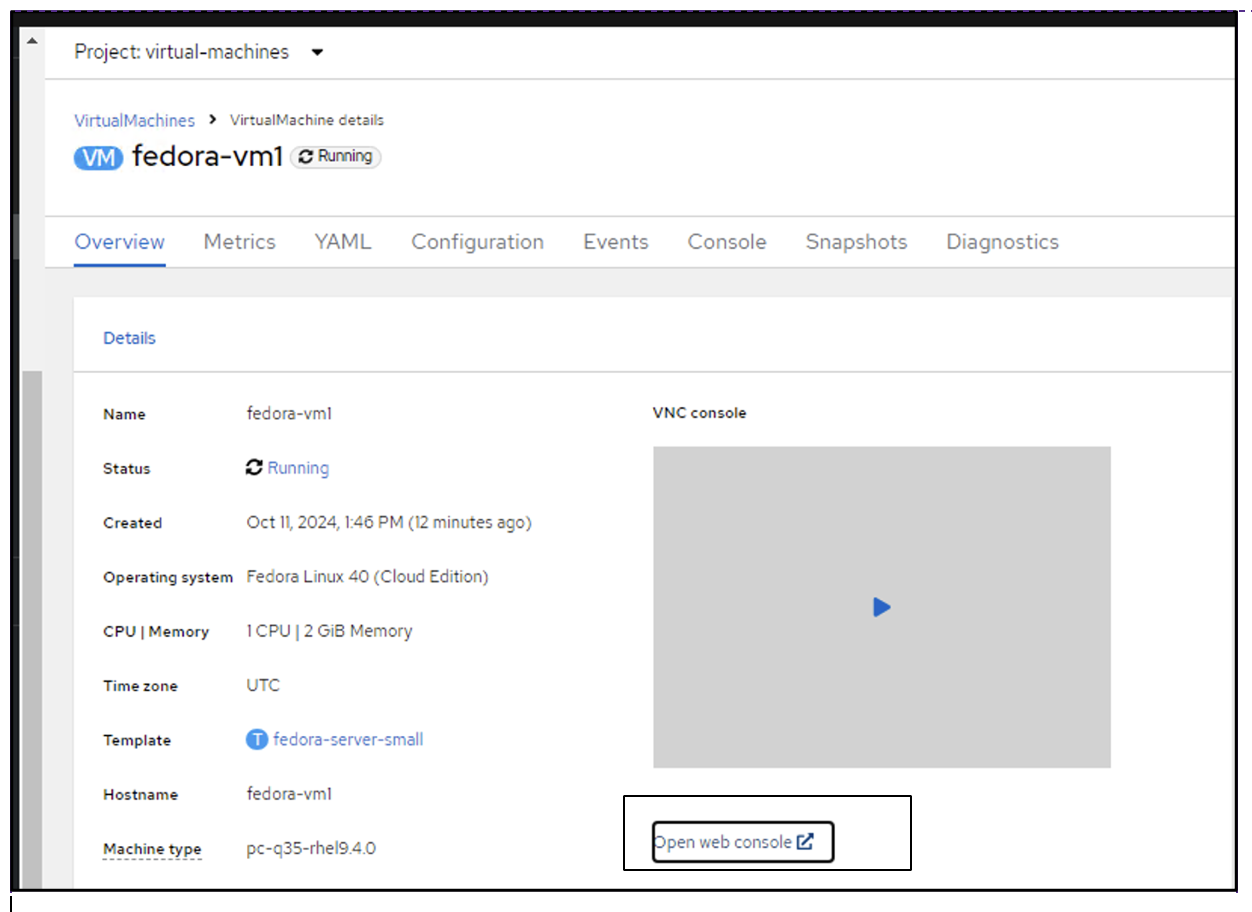Open the Diagnostics tab
1252x912 pixels.
click(1002, 241)
